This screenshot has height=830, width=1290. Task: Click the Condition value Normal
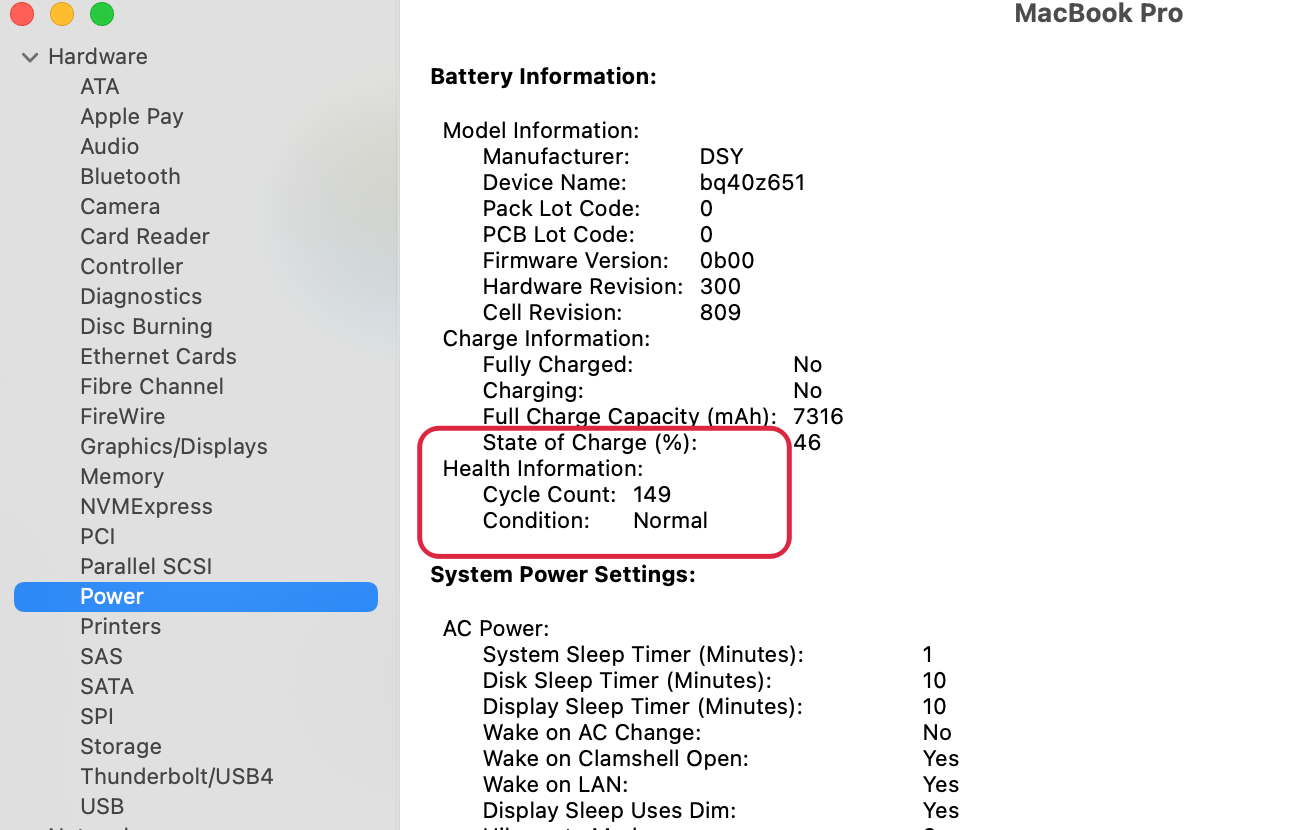point(670,520)
